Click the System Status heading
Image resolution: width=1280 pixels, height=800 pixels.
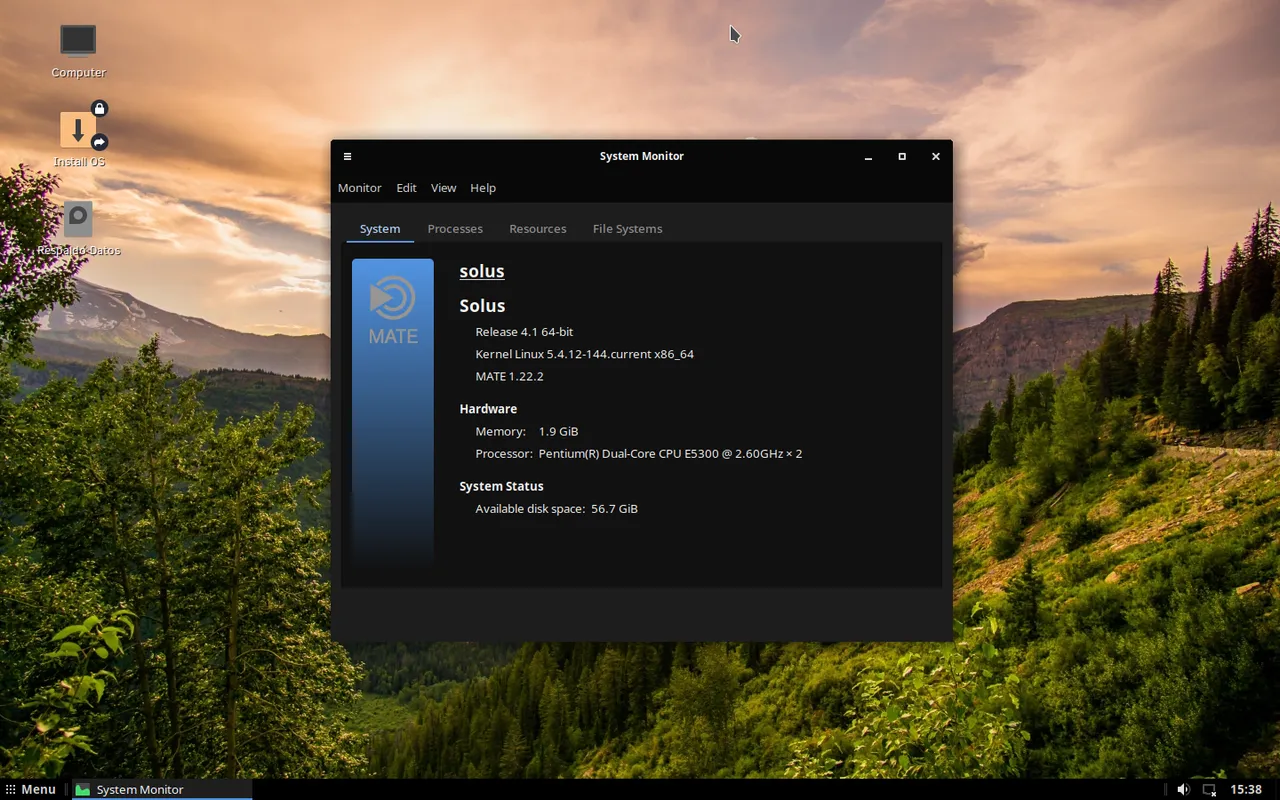tap(501, 486)
